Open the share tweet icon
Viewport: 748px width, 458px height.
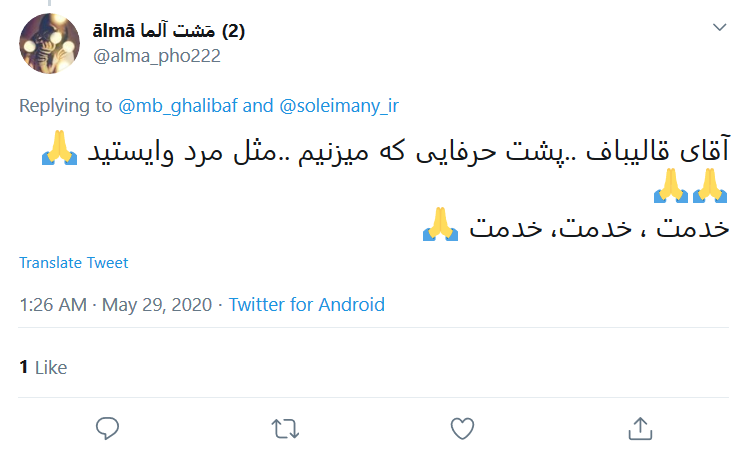coord(638,428)
